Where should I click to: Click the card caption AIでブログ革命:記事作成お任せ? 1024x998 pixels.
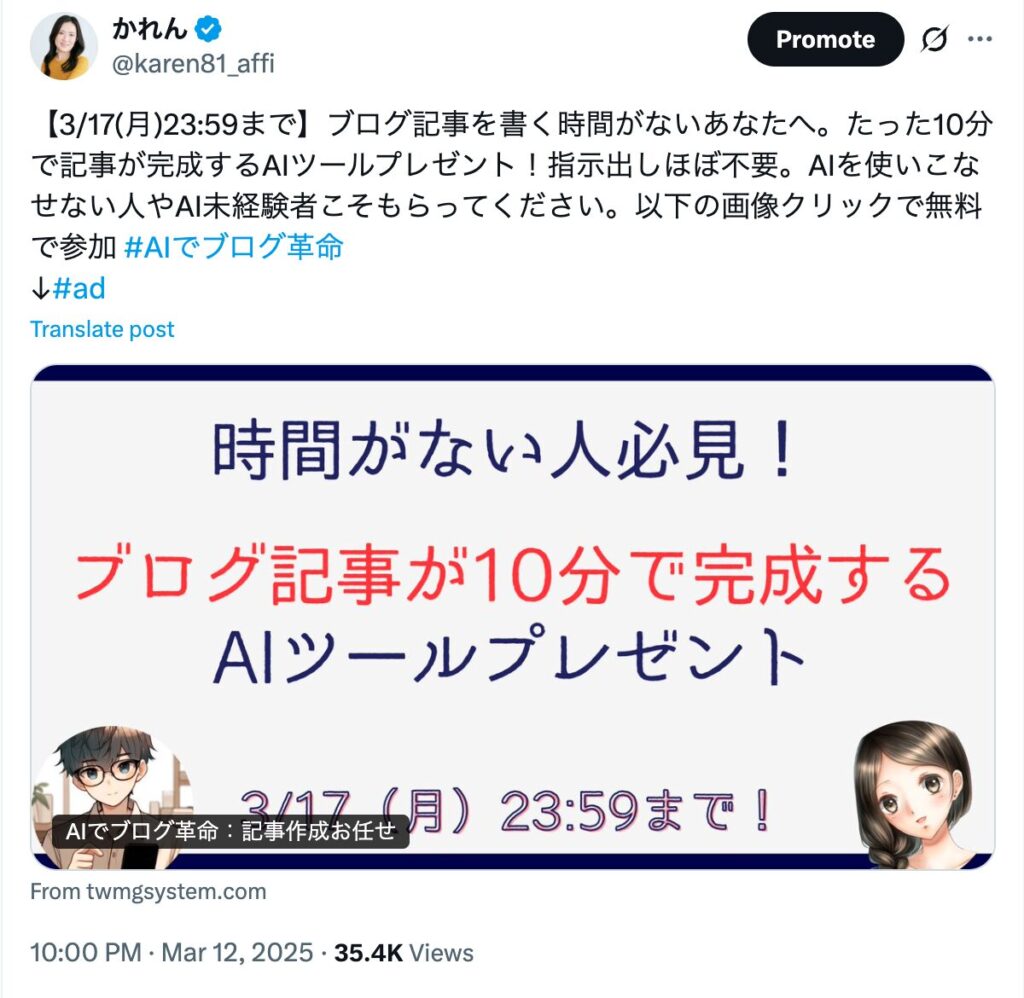(231, 831)
